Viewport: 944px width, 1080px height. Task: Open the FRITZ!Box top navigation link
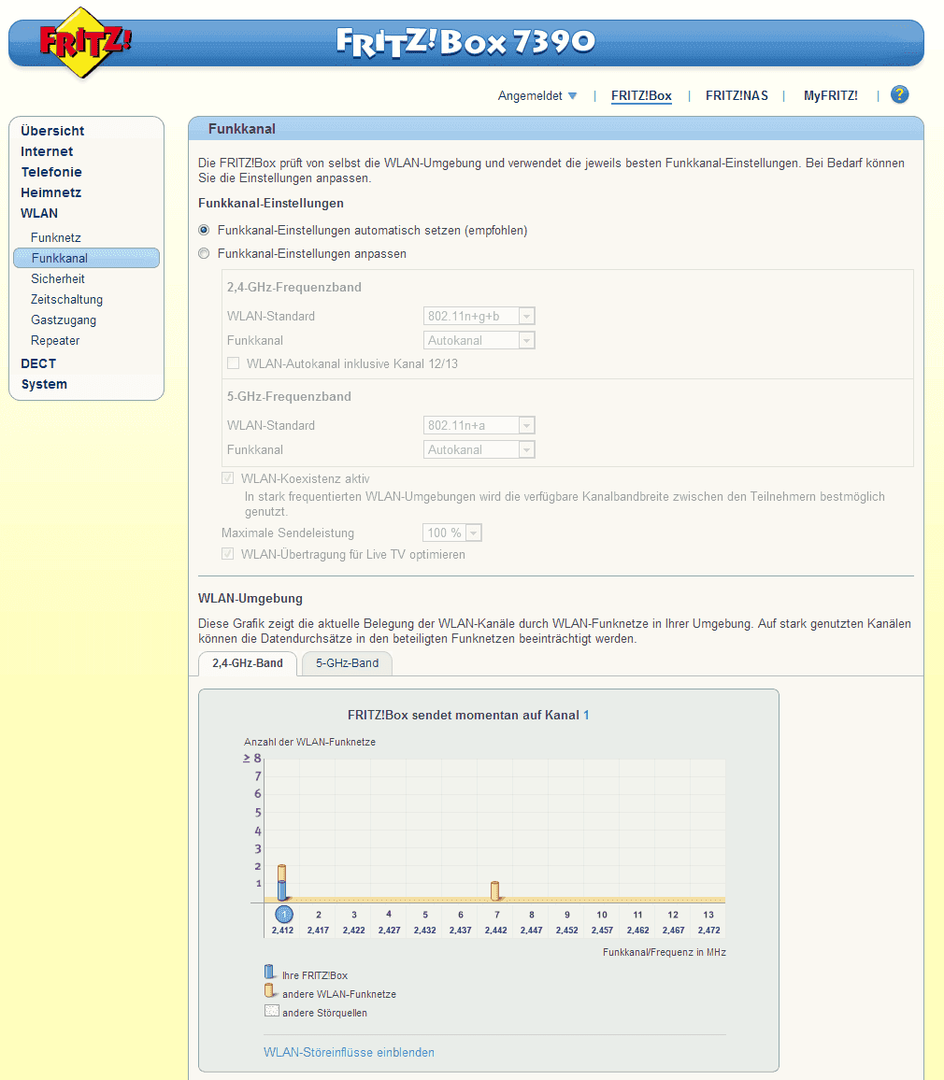(641, 96)
